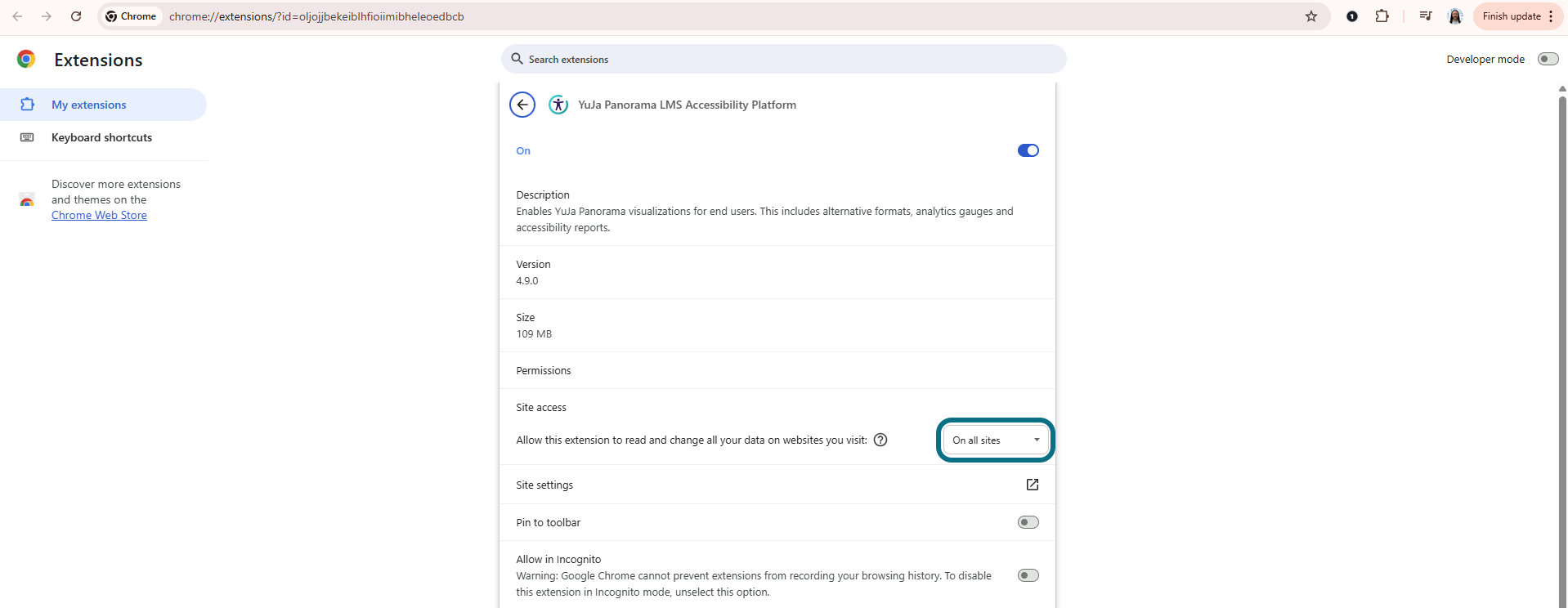Click the size value 109 MB

click(x=534, y=333)
